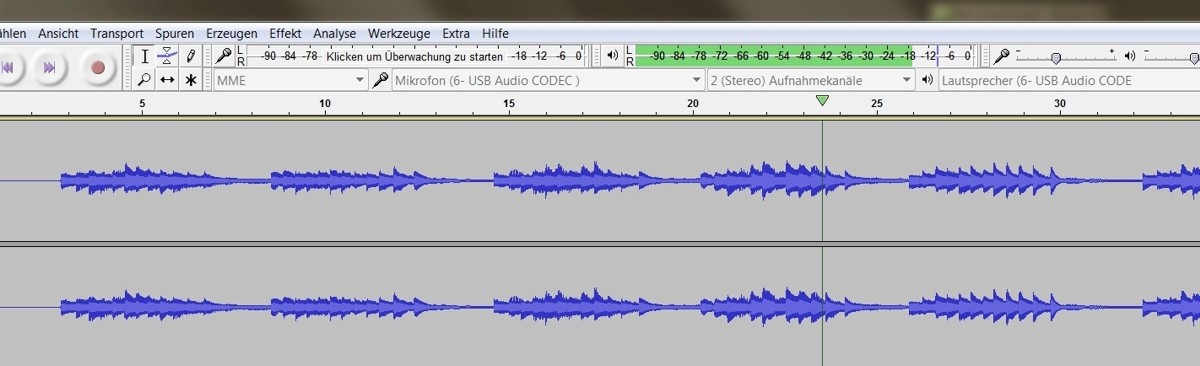
Task: Select the Zoom magnifier tool
Action: [144, 80]
